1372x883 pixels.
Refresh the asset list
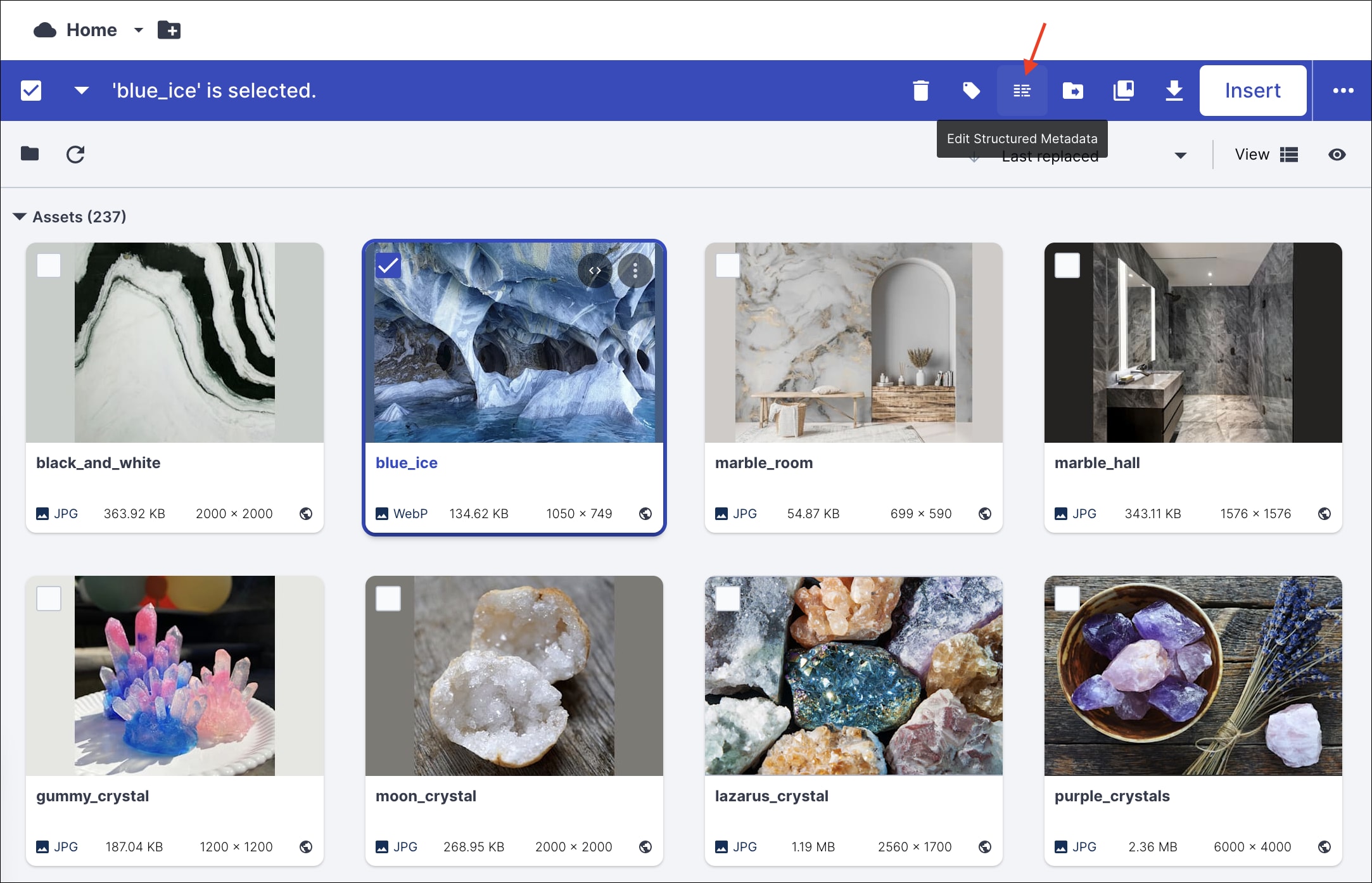pos(75,155)
